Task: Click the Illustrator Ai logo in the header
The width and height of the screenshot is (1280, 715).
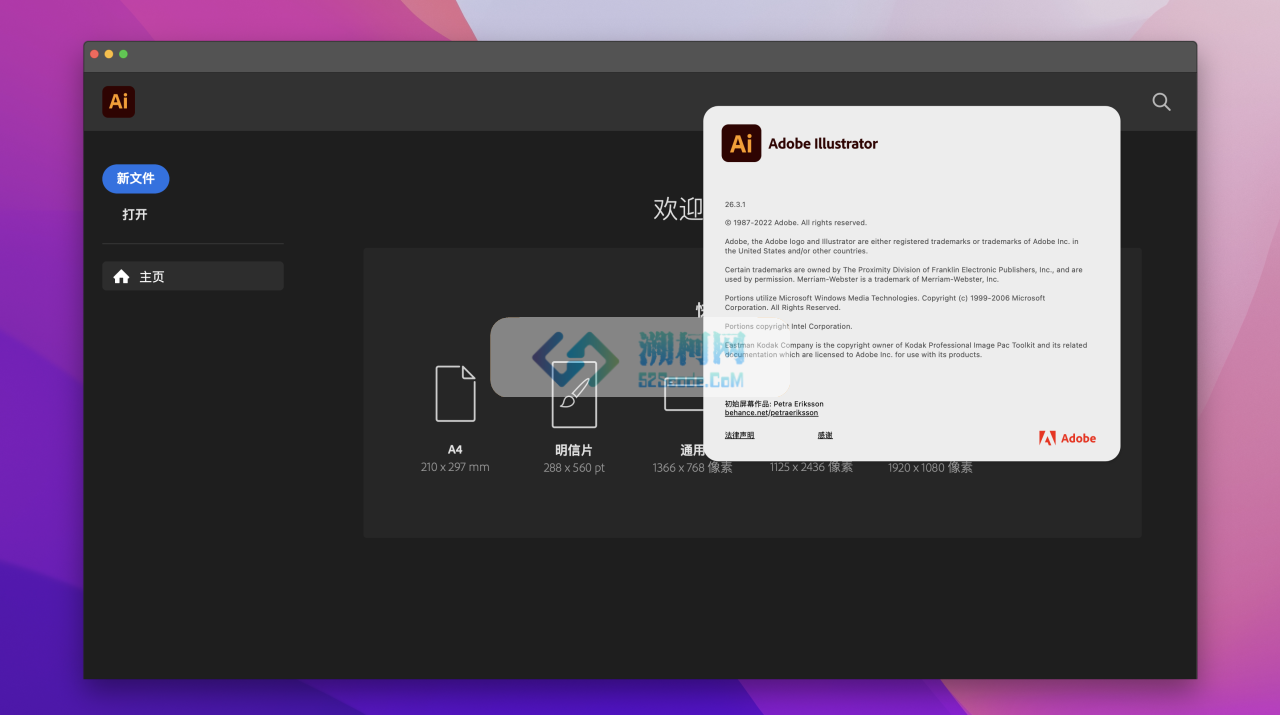Action: [x=118, y=101]
